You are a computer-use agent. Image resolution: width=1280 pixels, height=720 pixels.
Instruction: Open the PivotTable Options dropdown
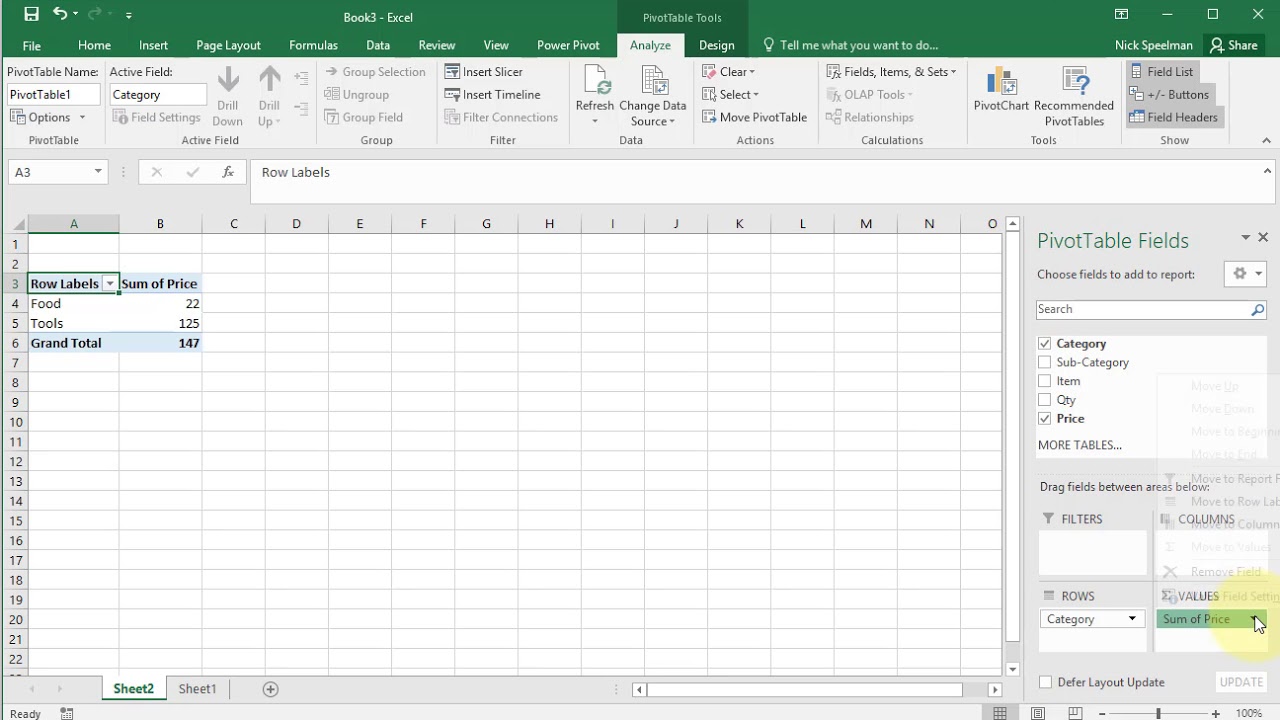click(x=48, y=117)
